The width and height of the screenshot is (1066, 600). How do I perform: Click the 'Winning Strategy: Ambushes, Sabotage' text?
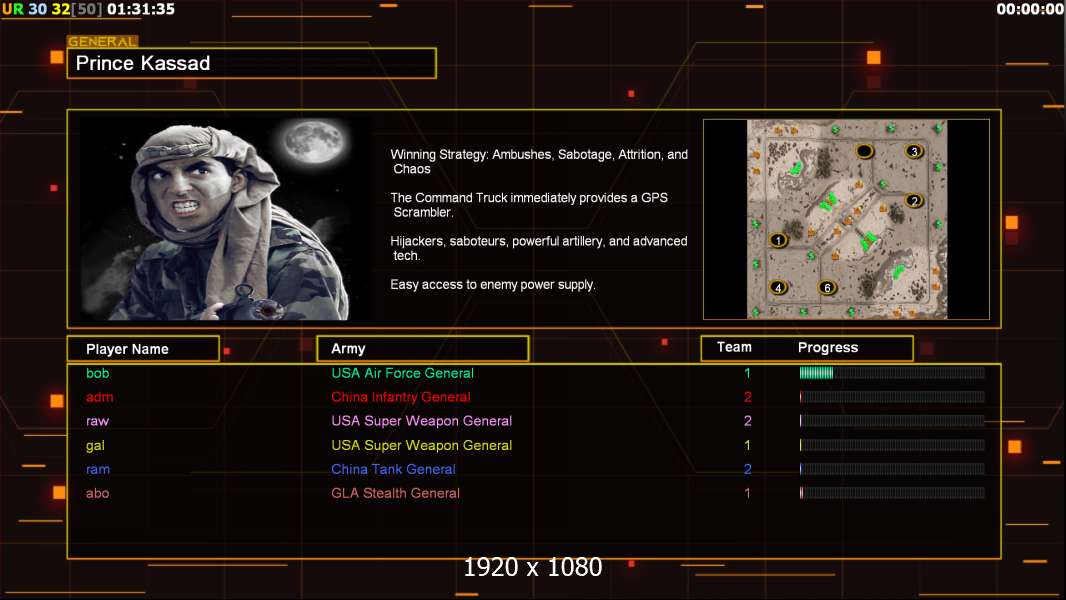[539, 162]
